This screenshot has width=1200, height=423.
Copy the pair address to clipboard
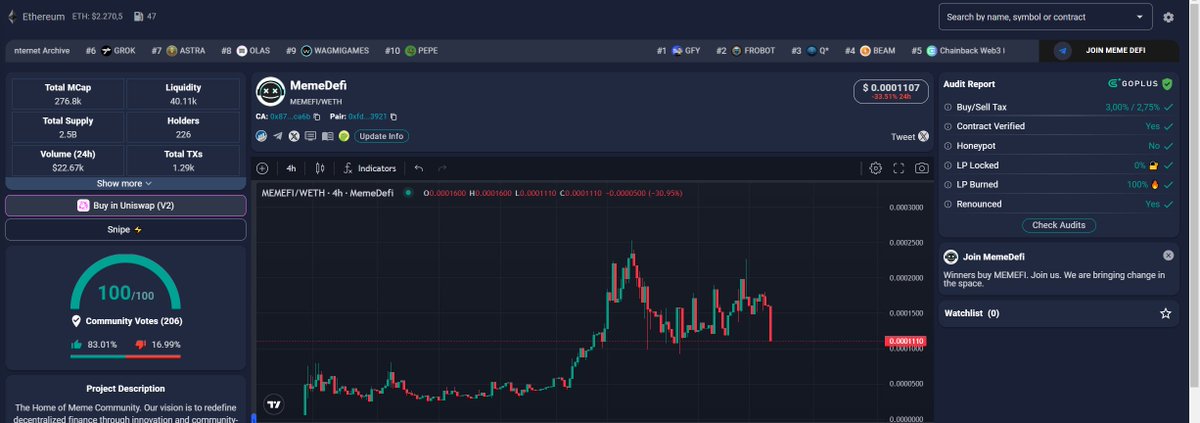coord(394,117)
